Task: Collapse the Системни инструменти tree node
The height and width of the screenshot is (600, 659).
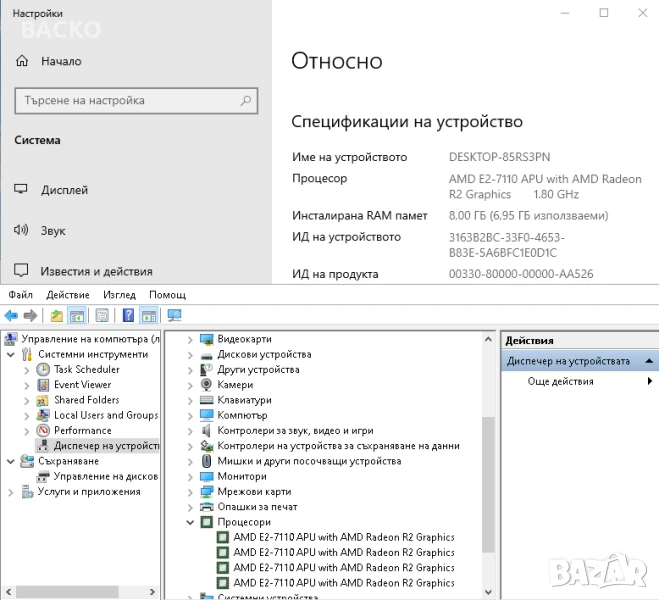Action: 11,355
